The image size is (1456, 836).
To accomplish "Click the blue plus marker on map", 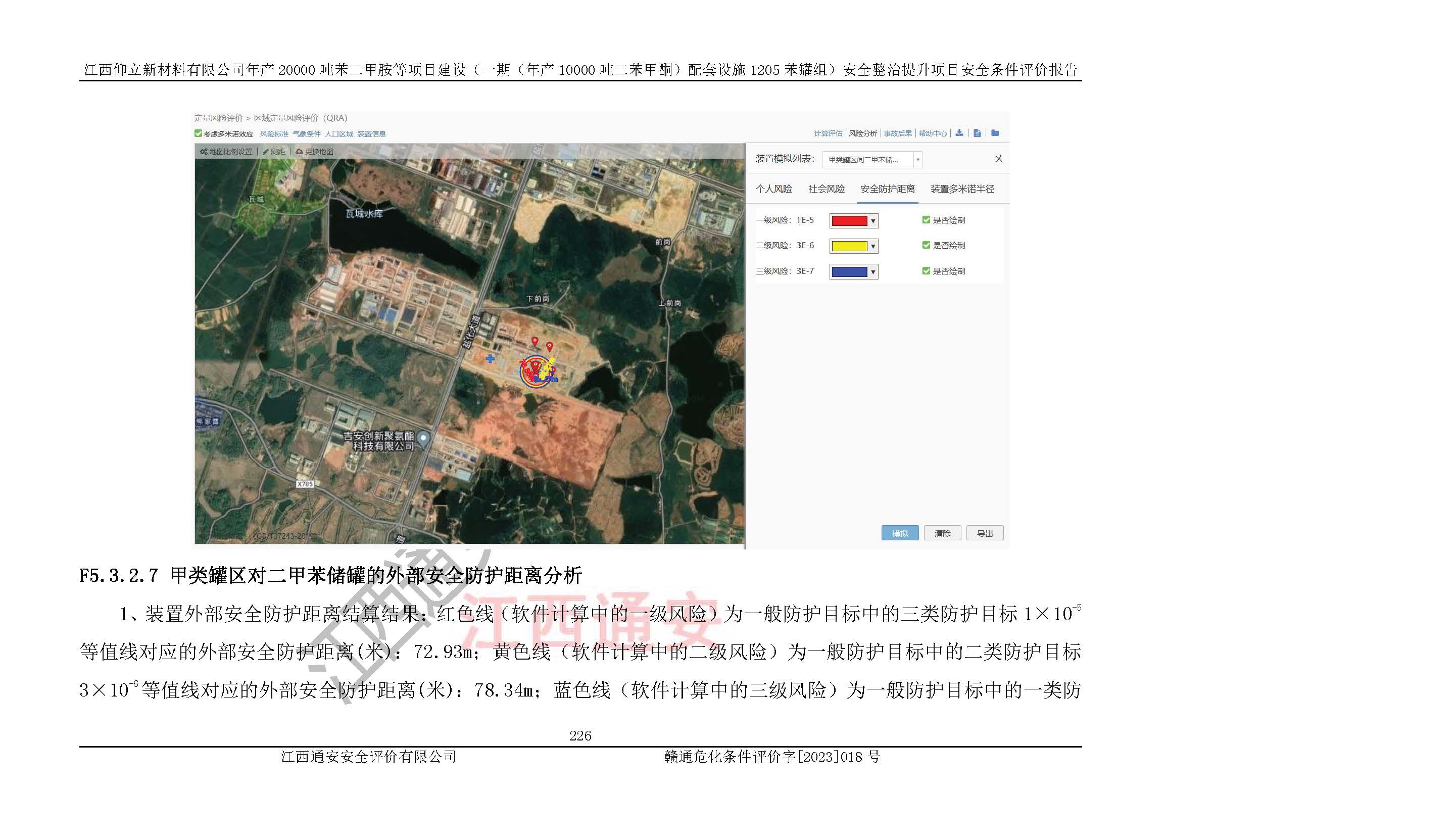I will [490, 359].
